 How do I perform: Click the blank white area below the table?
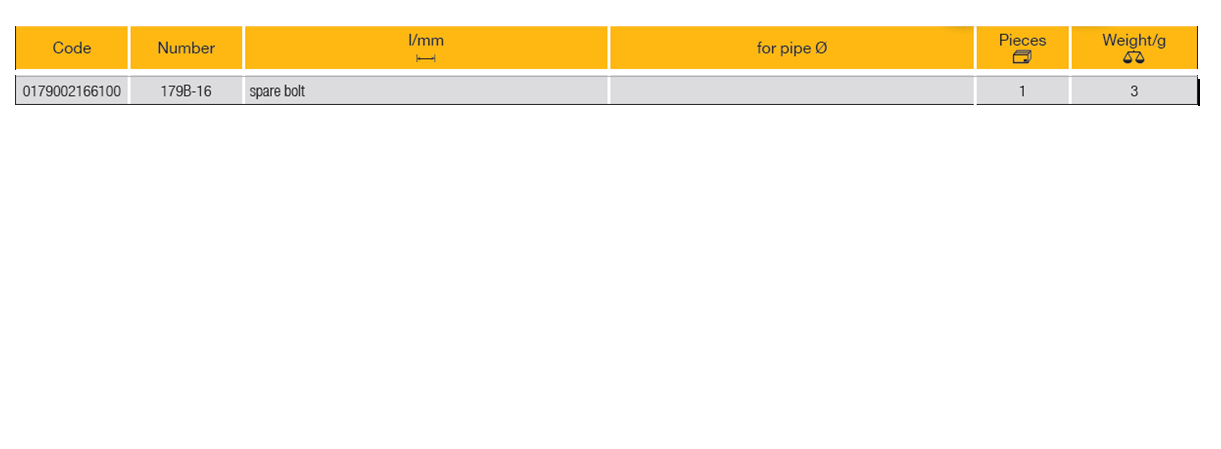(610, 280)
